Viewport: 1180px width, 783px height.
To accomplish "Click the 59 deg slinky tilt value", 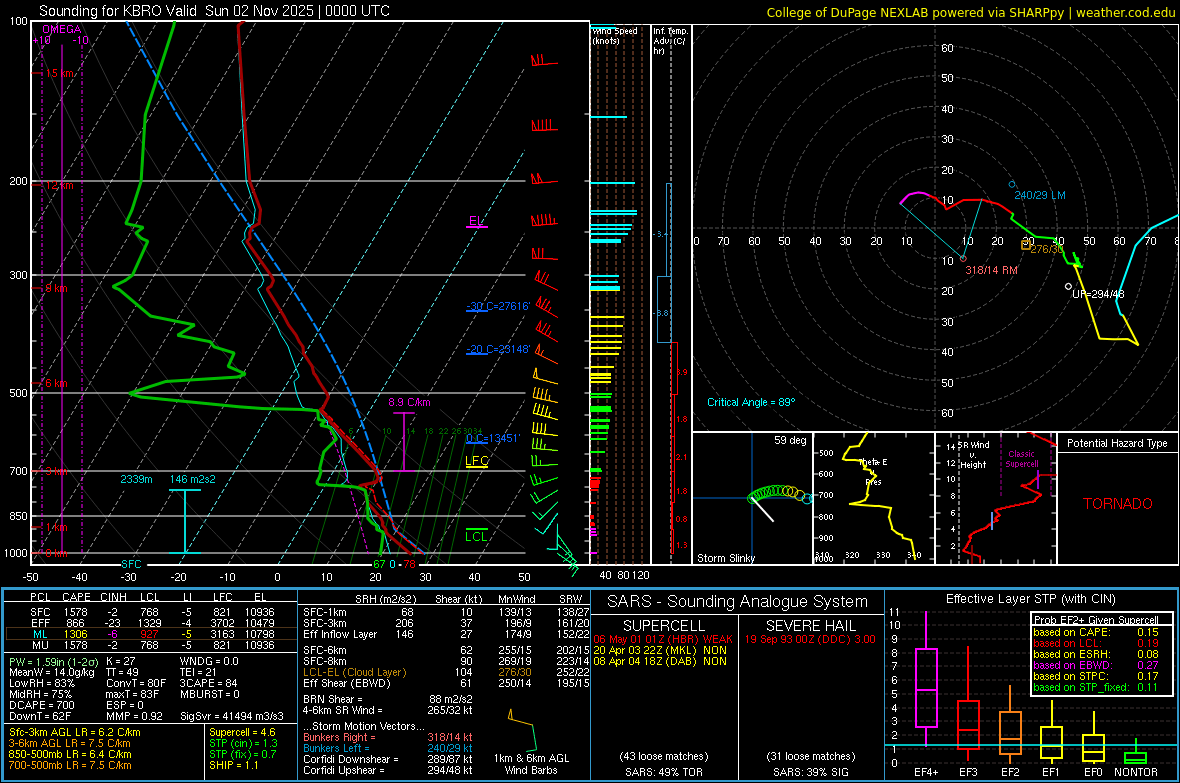I will pyautogui.click(x=790, y=440).
